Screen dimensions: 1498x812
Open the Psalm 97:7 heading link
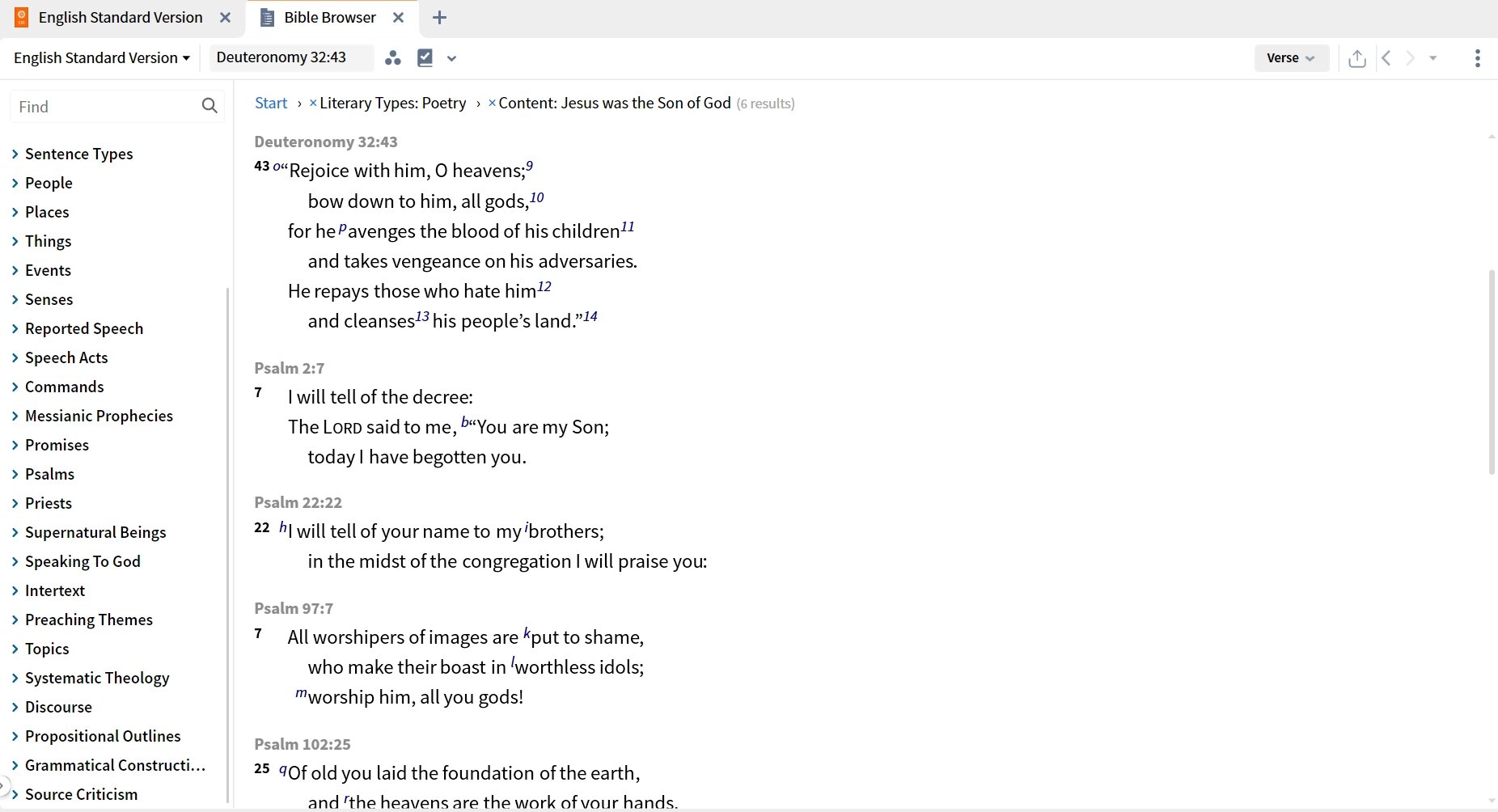coord(294,608)
